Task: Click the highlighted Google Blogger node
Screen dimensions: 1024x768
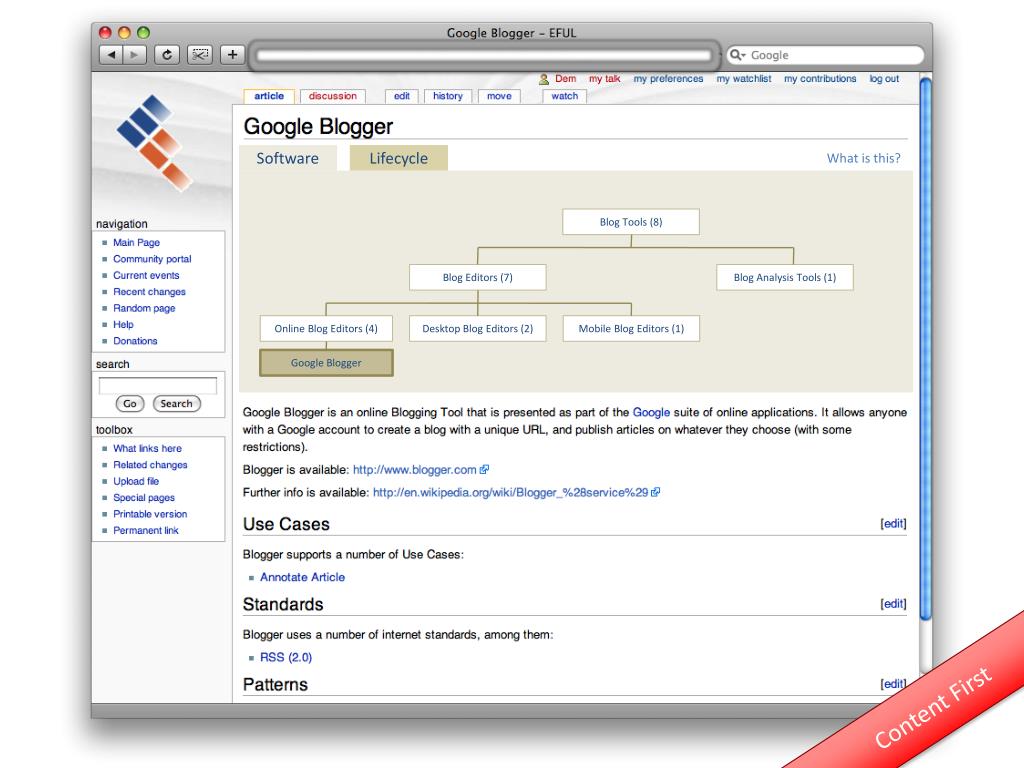Action: (x=326, y=363)
